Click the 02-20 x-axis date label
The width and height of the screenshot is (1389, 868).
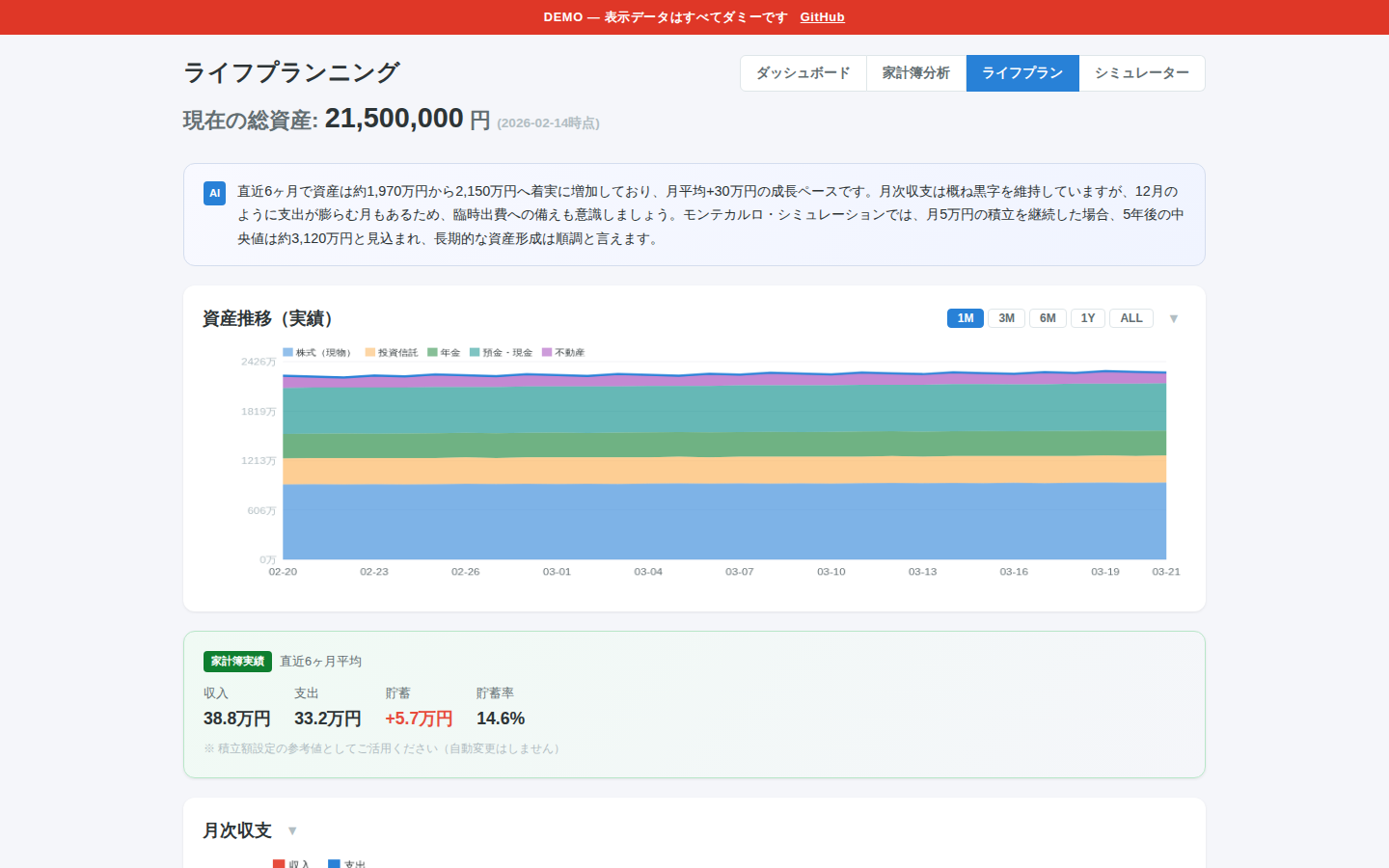pyautogui.click(x=283, y=572)
